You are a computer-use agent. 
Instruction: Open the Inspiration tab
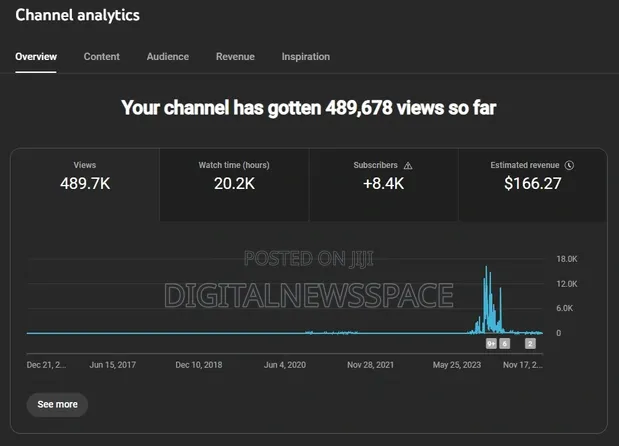tap(306, 57)
